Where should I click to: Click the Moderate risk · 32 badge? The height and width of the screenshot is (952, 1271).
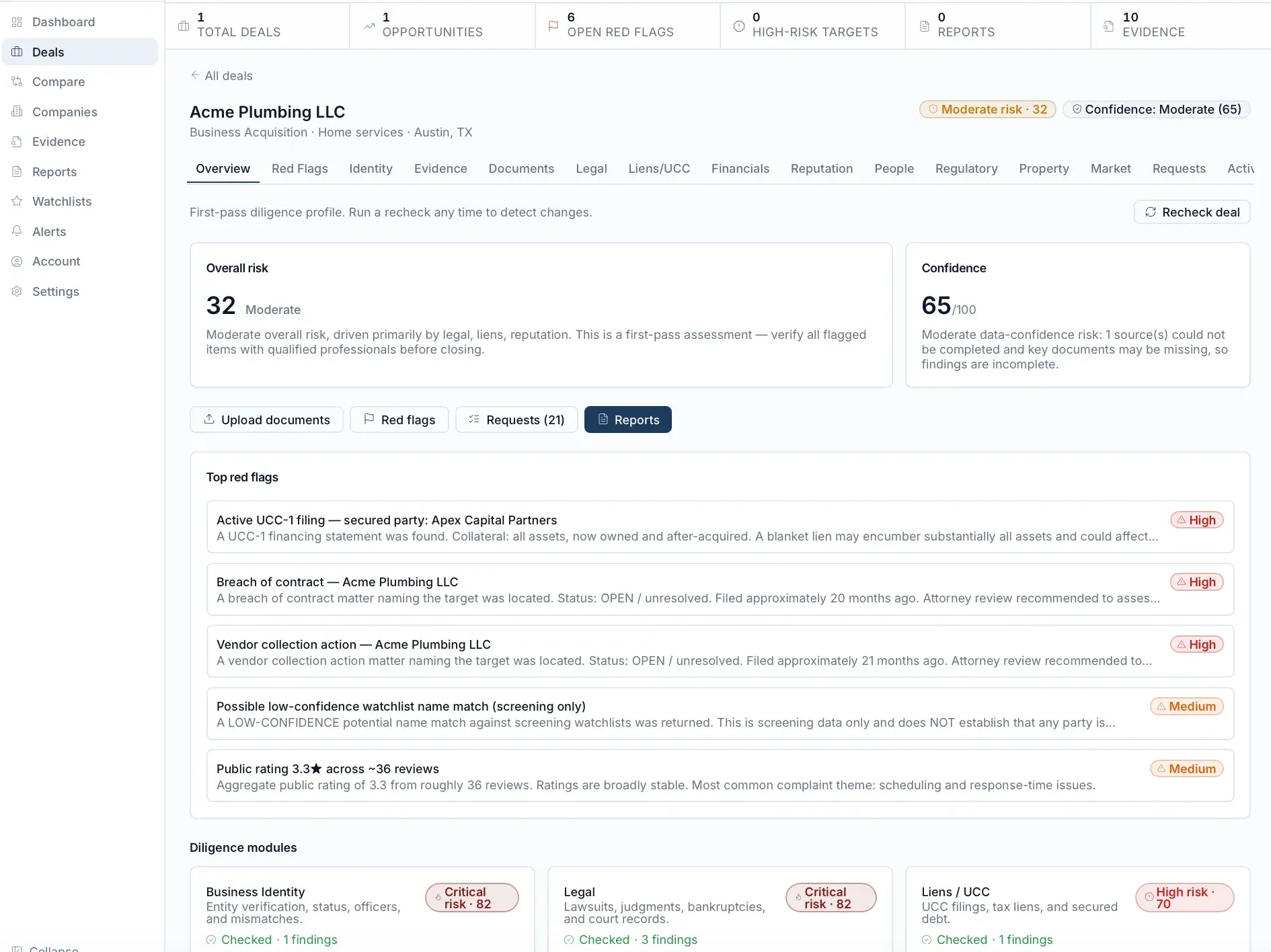tap(987, 109)
